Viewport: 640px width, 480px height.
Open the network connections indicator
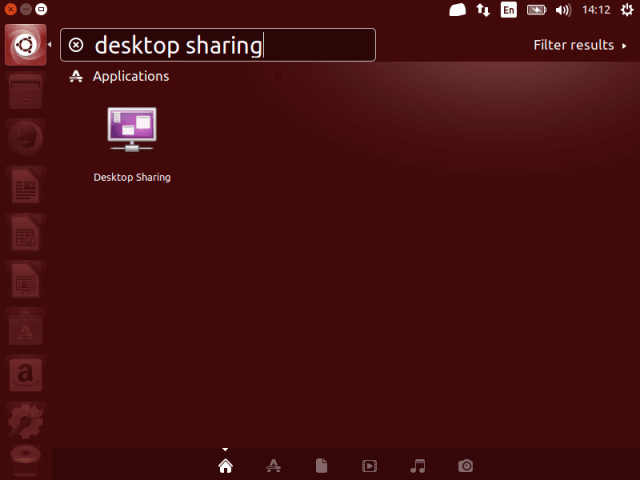click(x=483, y=10)
